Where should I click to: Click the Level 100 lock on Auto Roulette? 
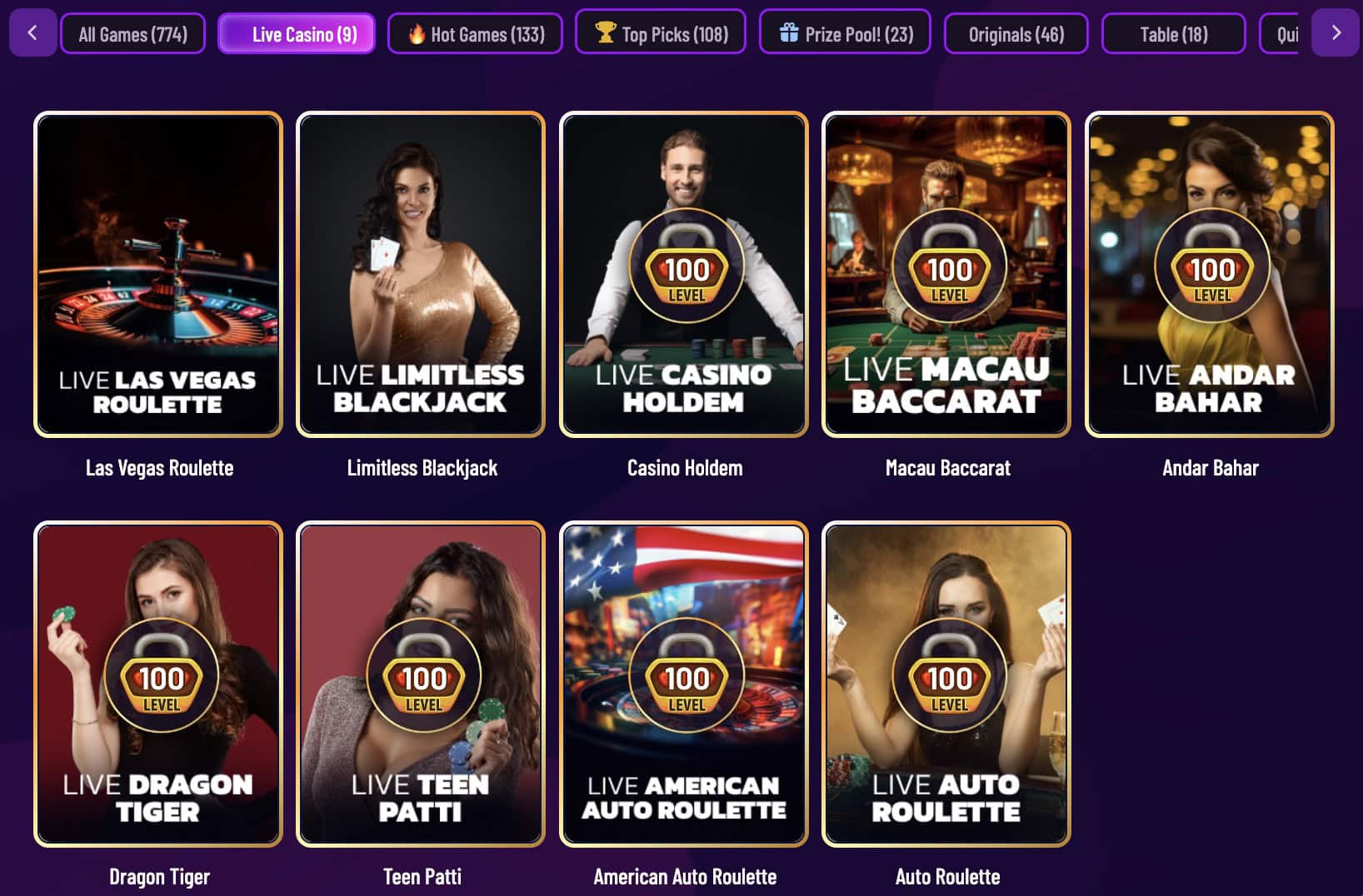pos(949,675)
